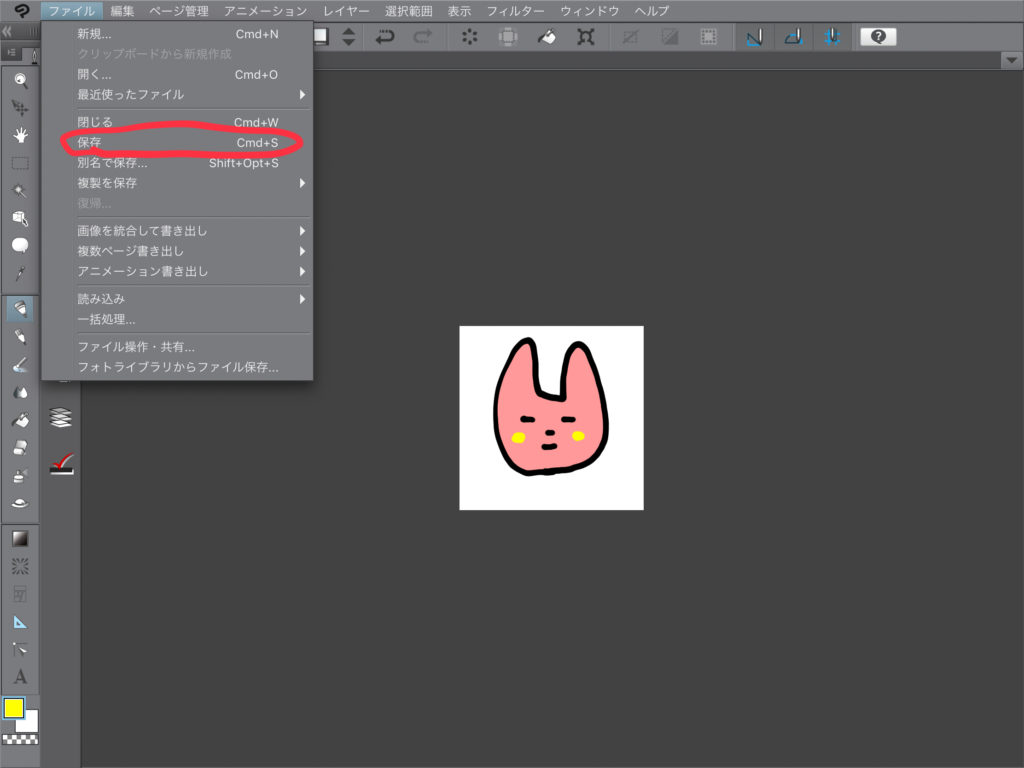The image size is (1024, 768).
Task: Expand the アニメーション書き出し submenu
Action: pyautogui.click(x=178, y=271)
